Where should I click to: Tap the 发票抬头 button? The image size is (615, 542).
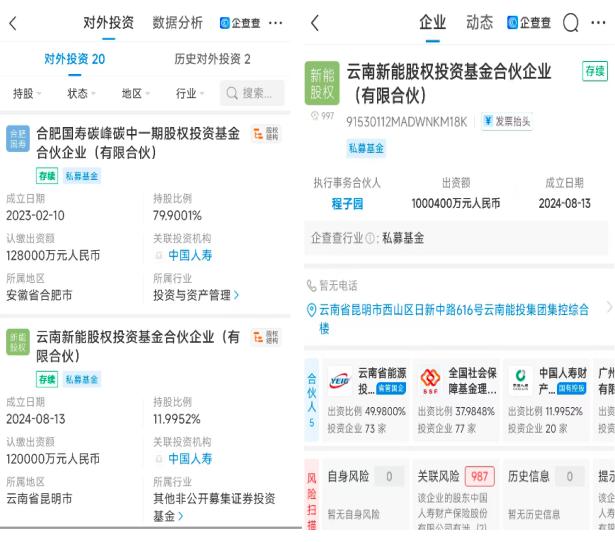click(x=506, y=122)
